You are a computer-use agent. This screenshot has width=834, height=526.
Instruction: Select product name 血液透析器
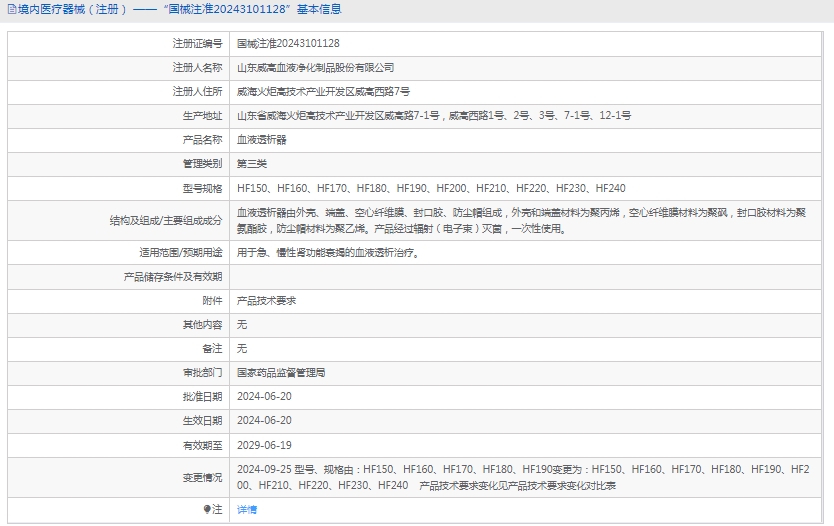pyautogui.click(x=261, y=140)
